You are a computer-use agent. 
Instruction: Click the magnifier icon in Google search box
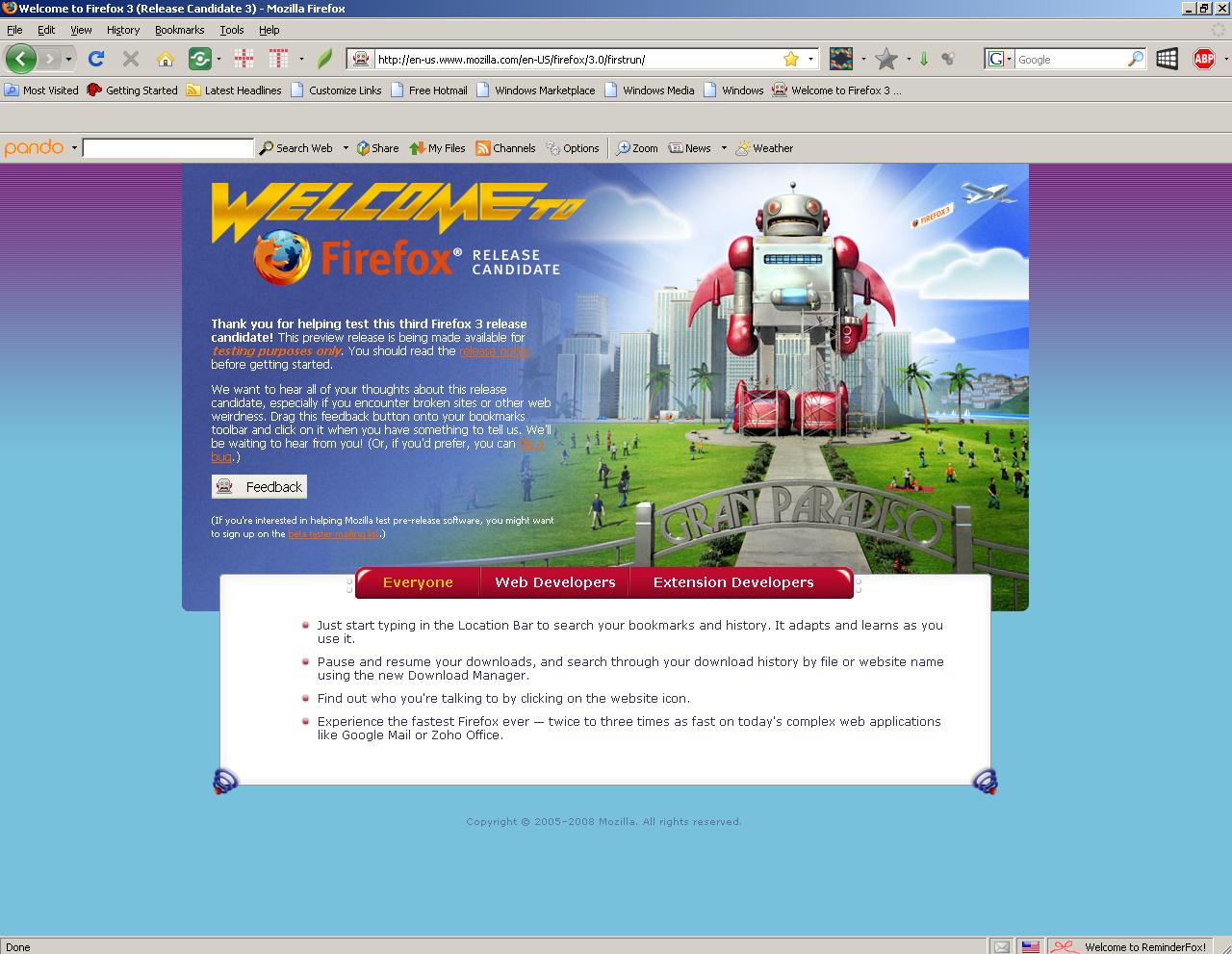click(x=1136, y=59)
